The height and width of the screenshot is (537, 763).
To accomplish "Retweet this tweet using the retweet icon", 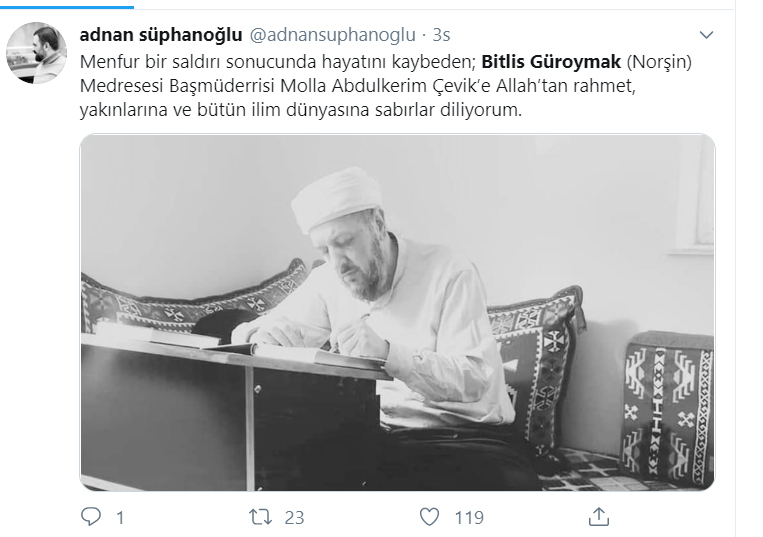I will click(x=260, y=517).
